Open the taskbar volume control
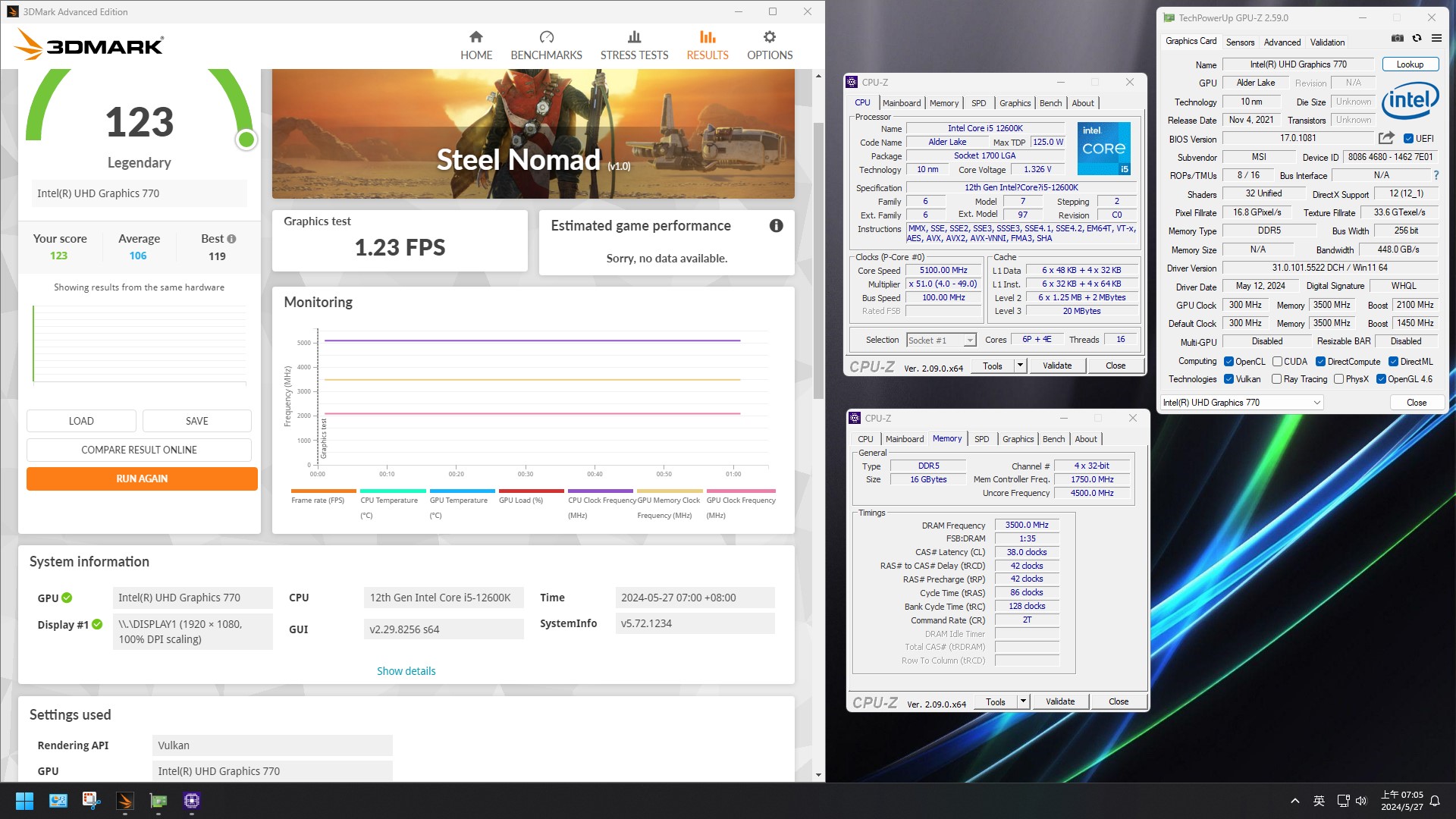 pos(1361,801)
